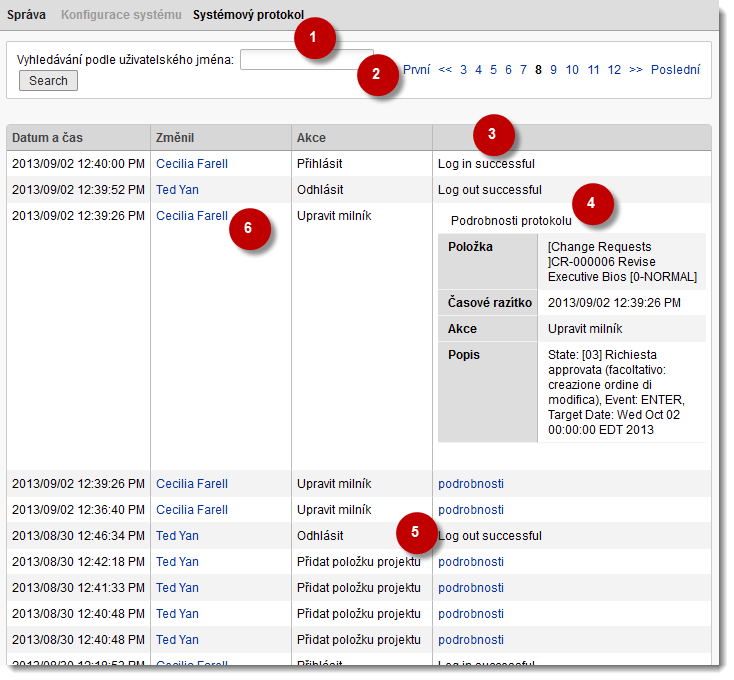
Task: Open the Správa menu
Action: [26, 15]
